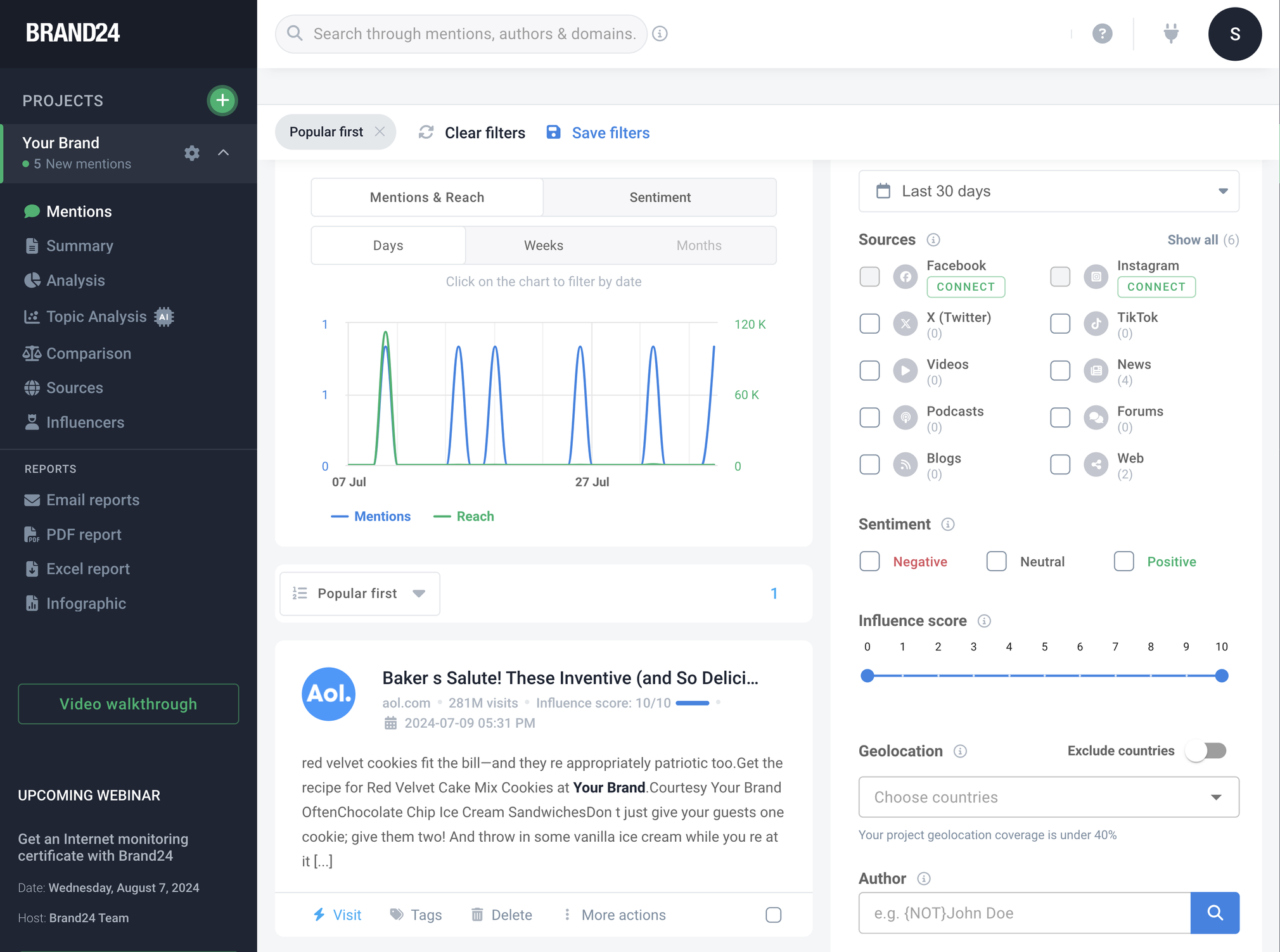Toggle the Negative sentiment checkbox
This screenshot has height=952, width=1280.
[x=869, y=561]
